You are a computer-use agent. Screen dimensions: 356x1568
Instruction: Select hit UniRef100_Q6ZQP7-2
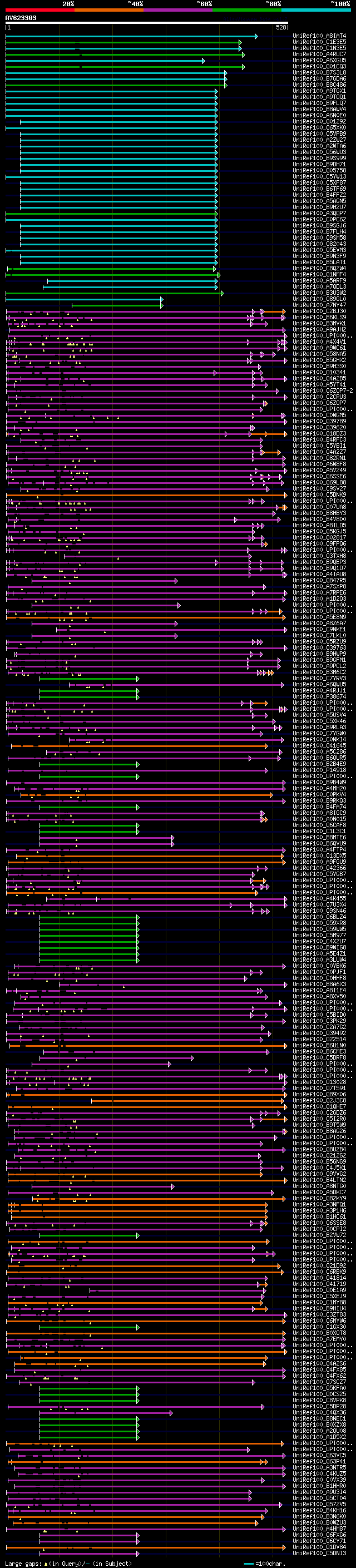click(323, 391)
